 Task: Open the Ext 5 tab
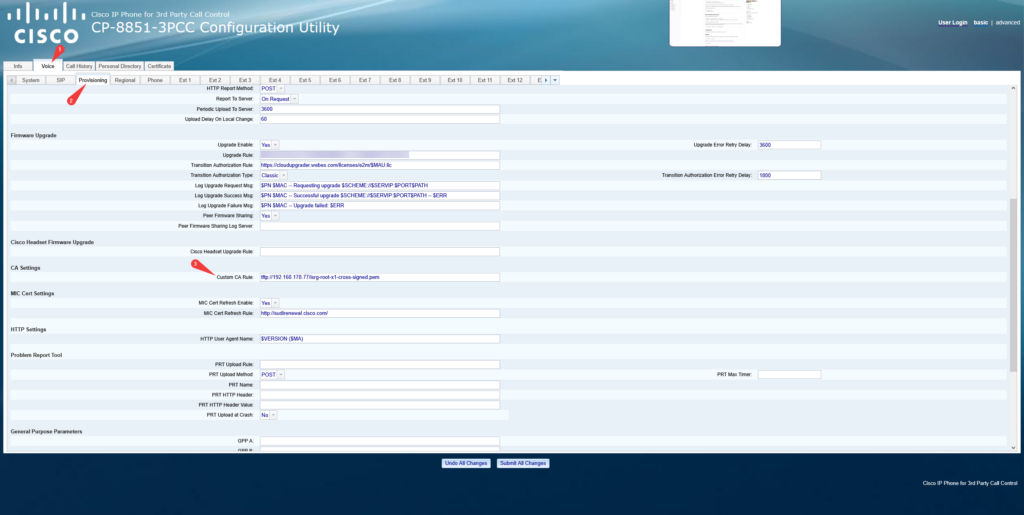305,80
